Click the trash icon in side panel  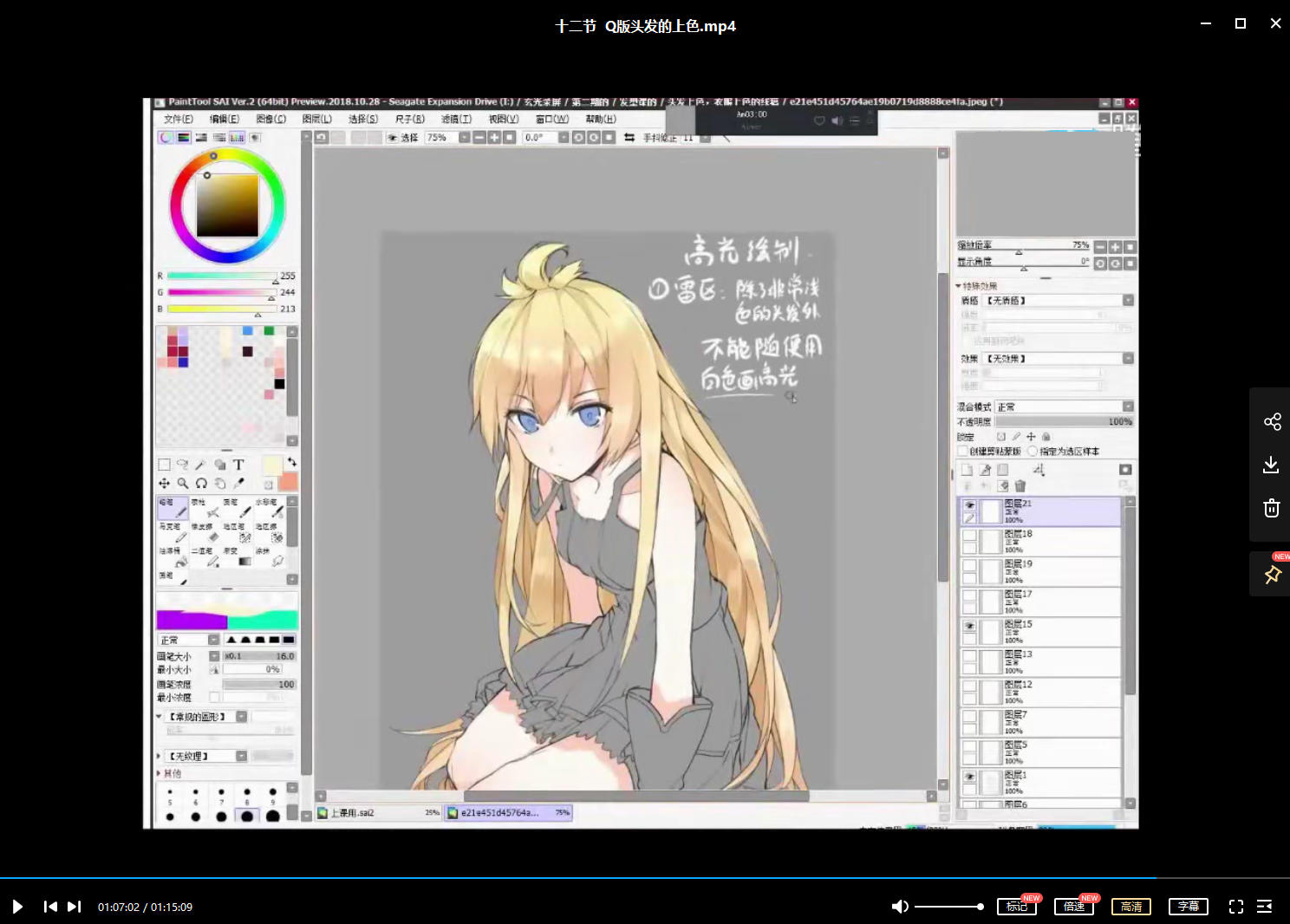point(1272,508)
